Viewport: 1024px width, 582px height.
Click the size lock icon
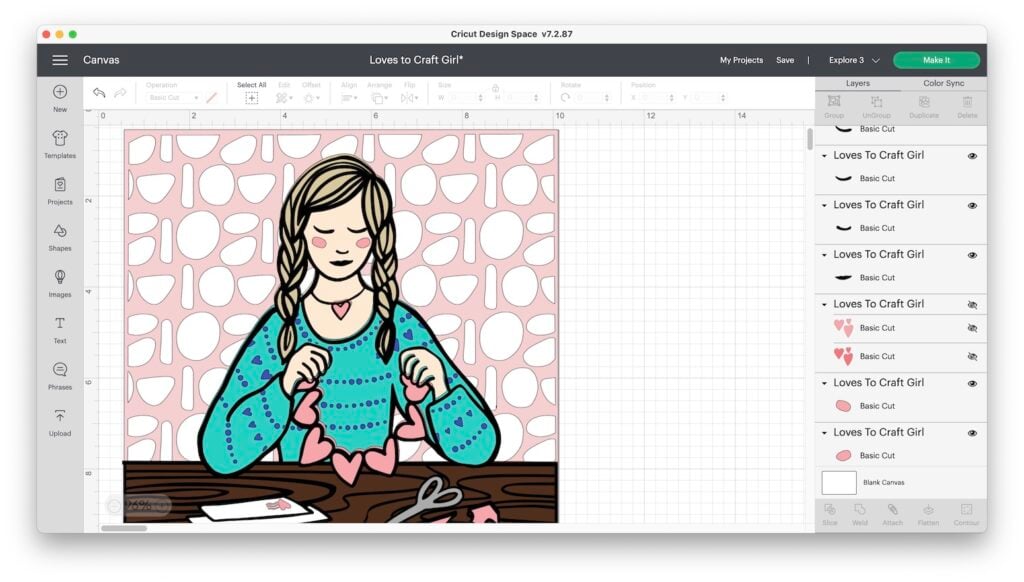pos(496,88)
